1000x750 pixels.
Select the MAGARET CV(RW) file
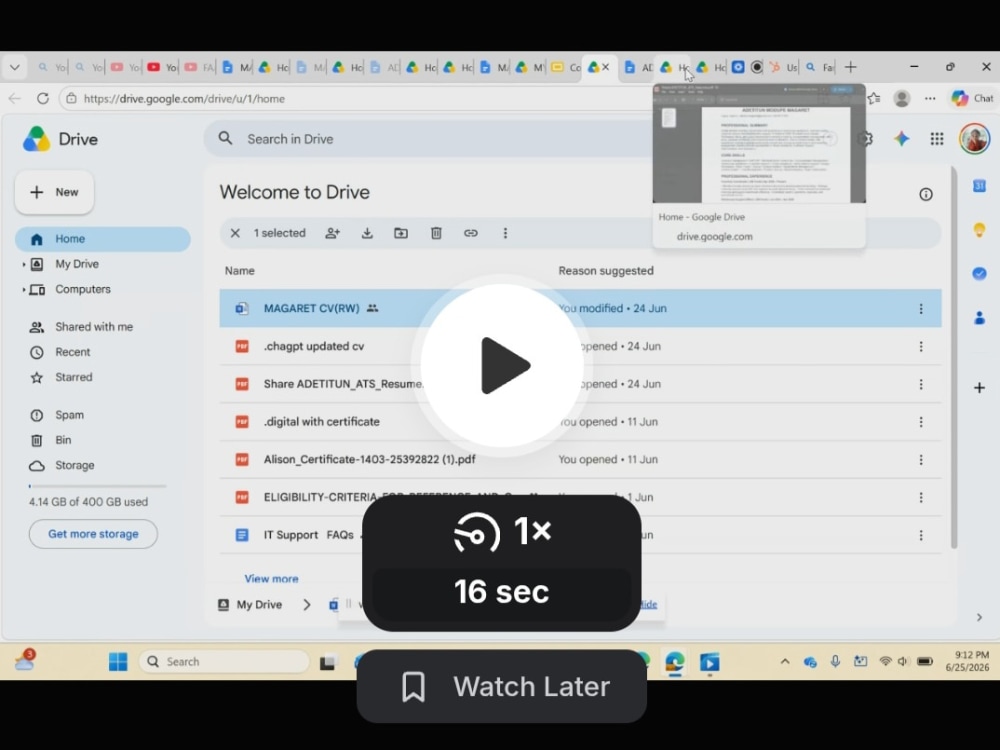click(x=580, y=309)
